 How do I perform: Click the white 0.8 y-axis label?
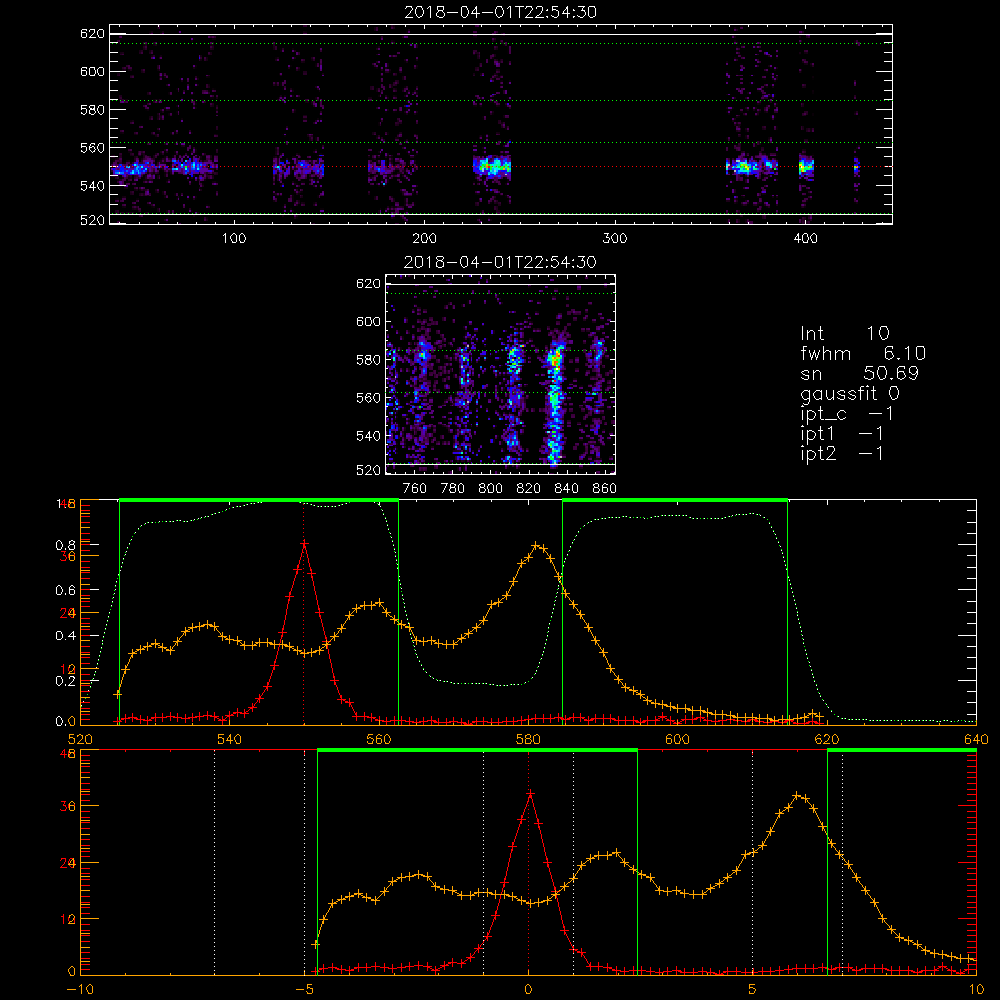coord(65,545)
